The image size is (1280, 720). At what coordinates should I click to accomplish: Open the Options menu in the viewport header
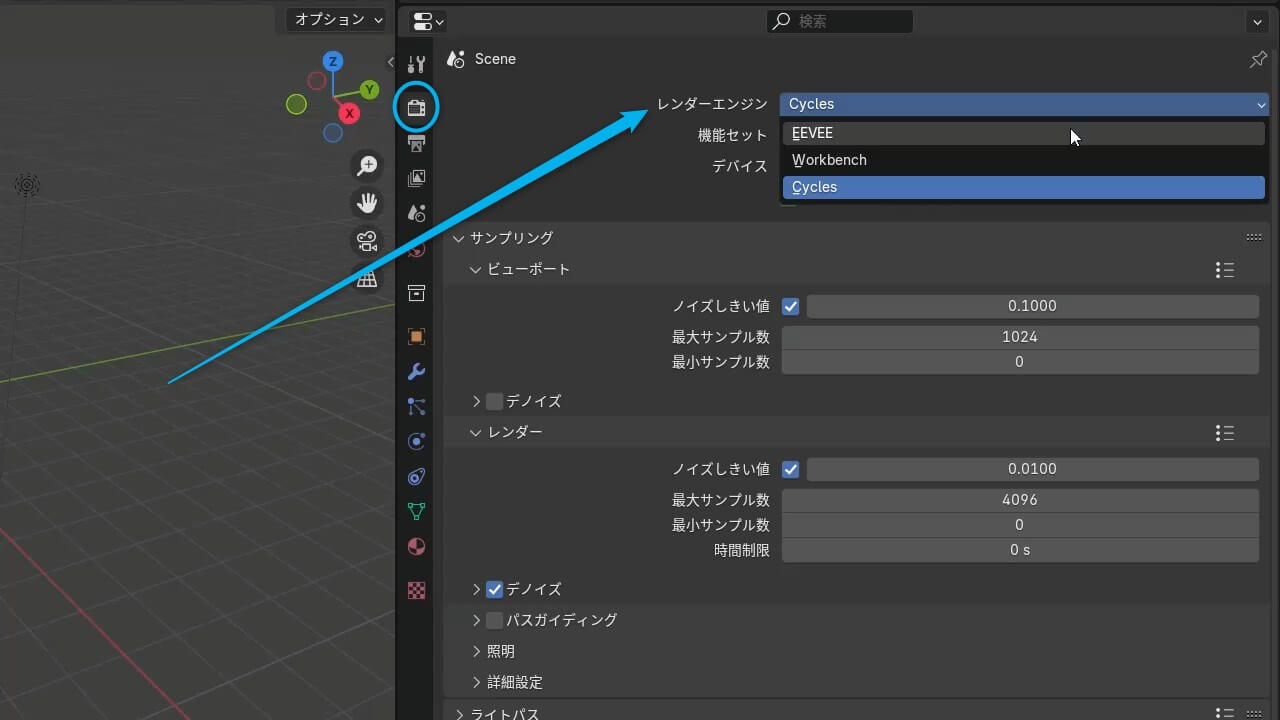335,19
